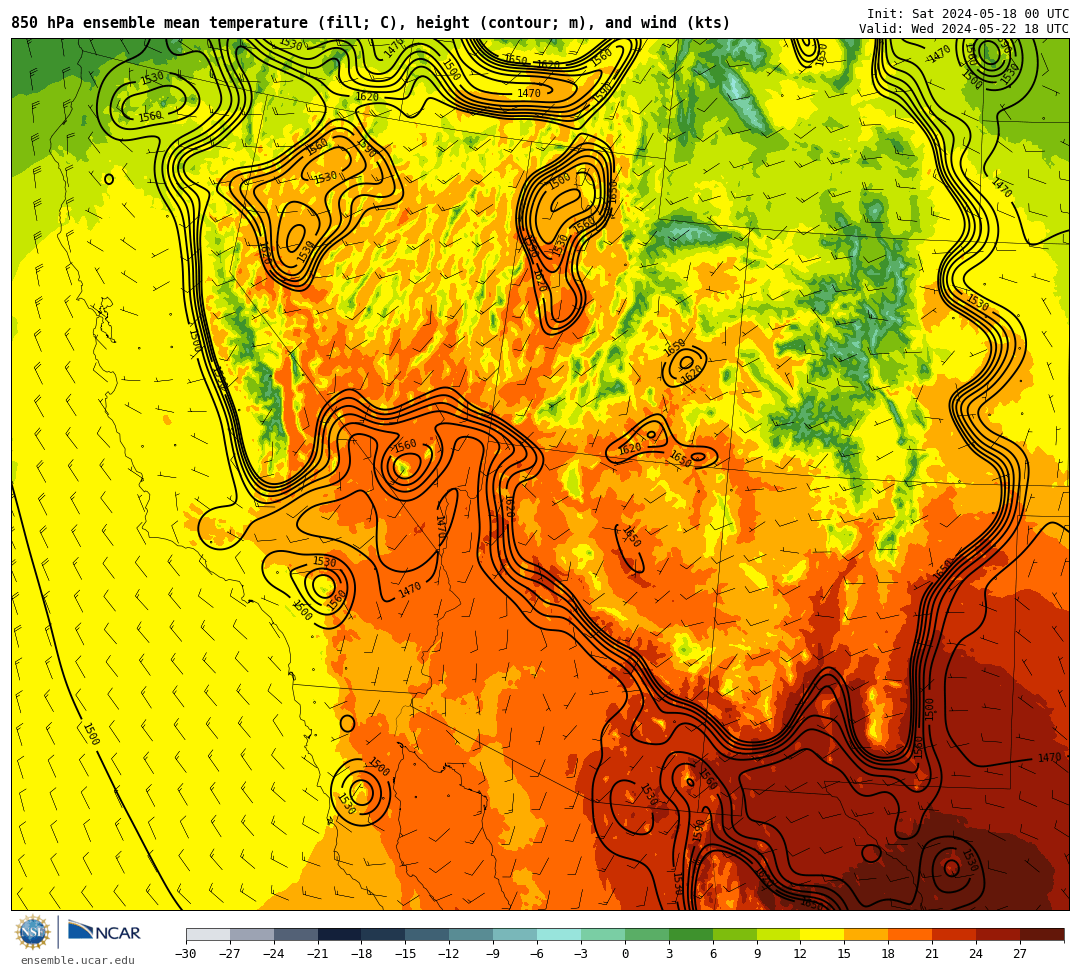Pick the colorbar segment between -30 and -27

pos(208,934)
